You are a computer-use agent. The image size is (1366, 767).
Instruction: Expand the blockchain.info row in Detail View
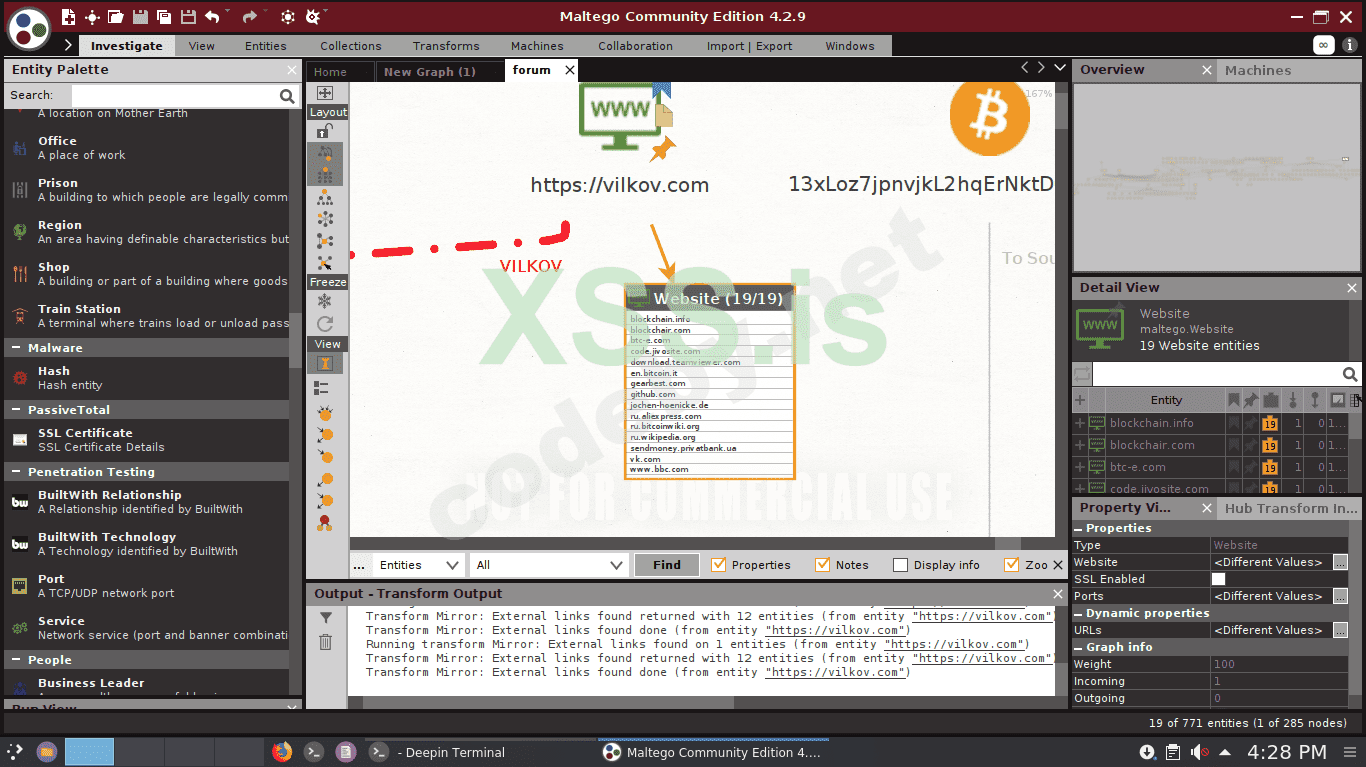click(x=1080, y=423)
